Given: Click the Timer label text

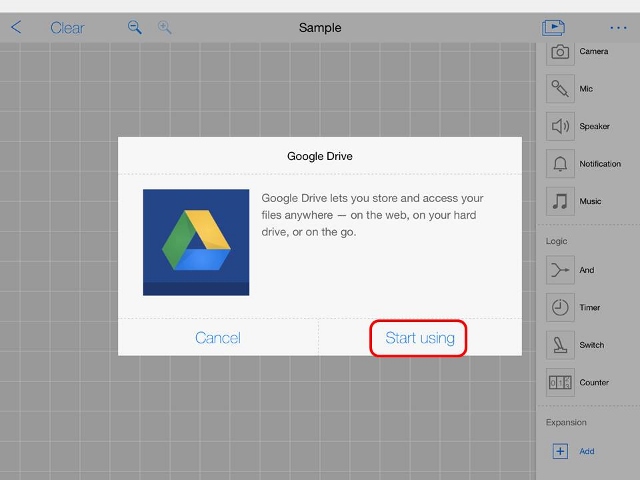Looking at the screenshot, I should tap(590, 307).
